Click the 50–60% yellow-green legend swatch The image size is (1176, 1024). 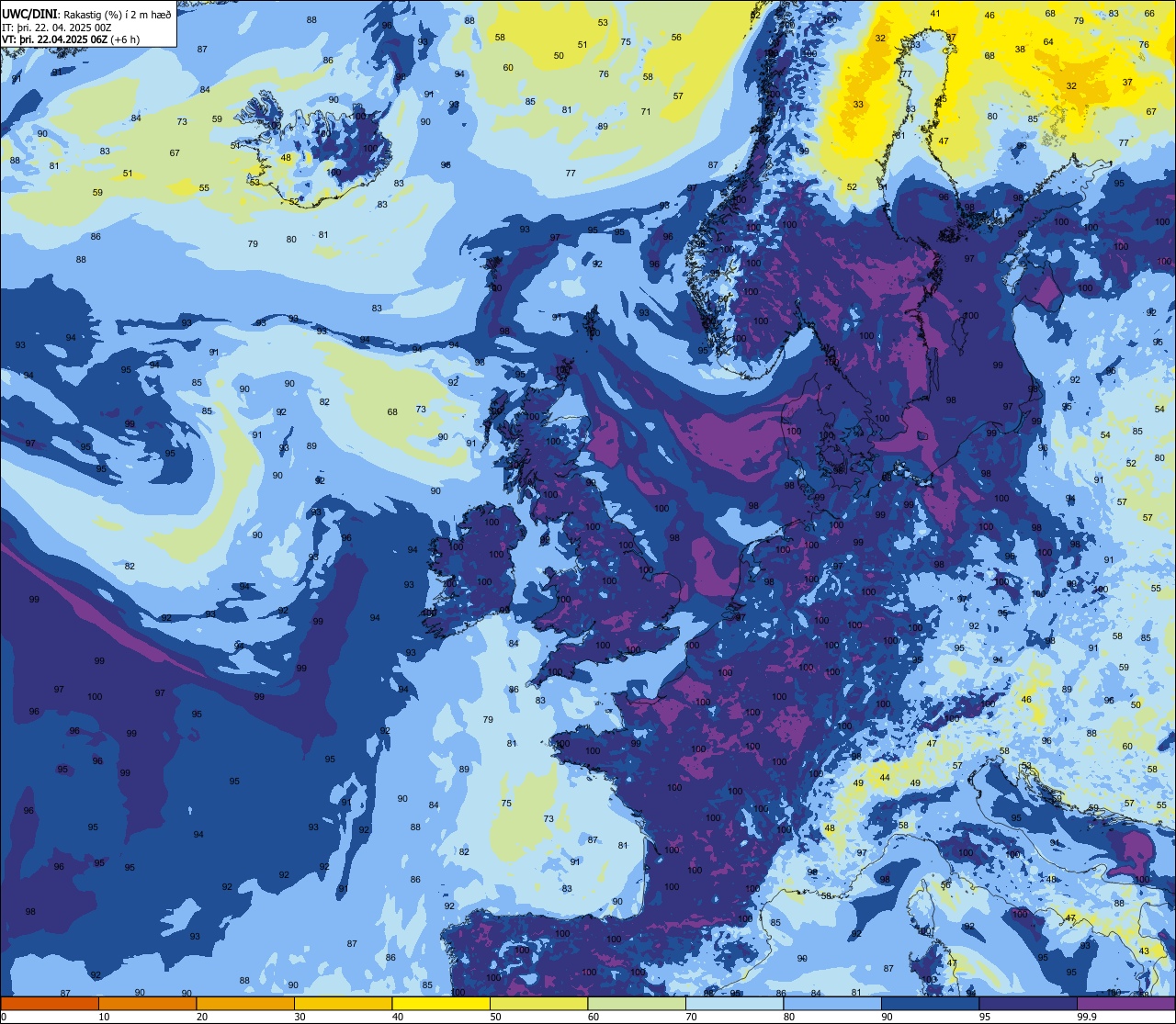[x=538, y=1003]
